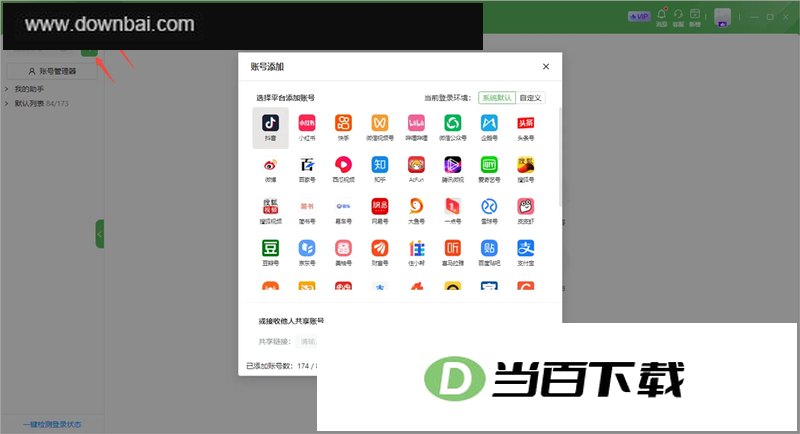Open the 消息 bell notifications icon
The image size is (800, 434).
pyautogui.click(x=662, y=17)
